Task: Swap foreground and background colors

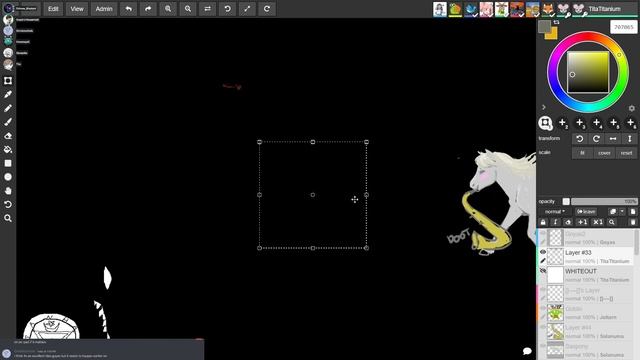Action: (556, 22)
